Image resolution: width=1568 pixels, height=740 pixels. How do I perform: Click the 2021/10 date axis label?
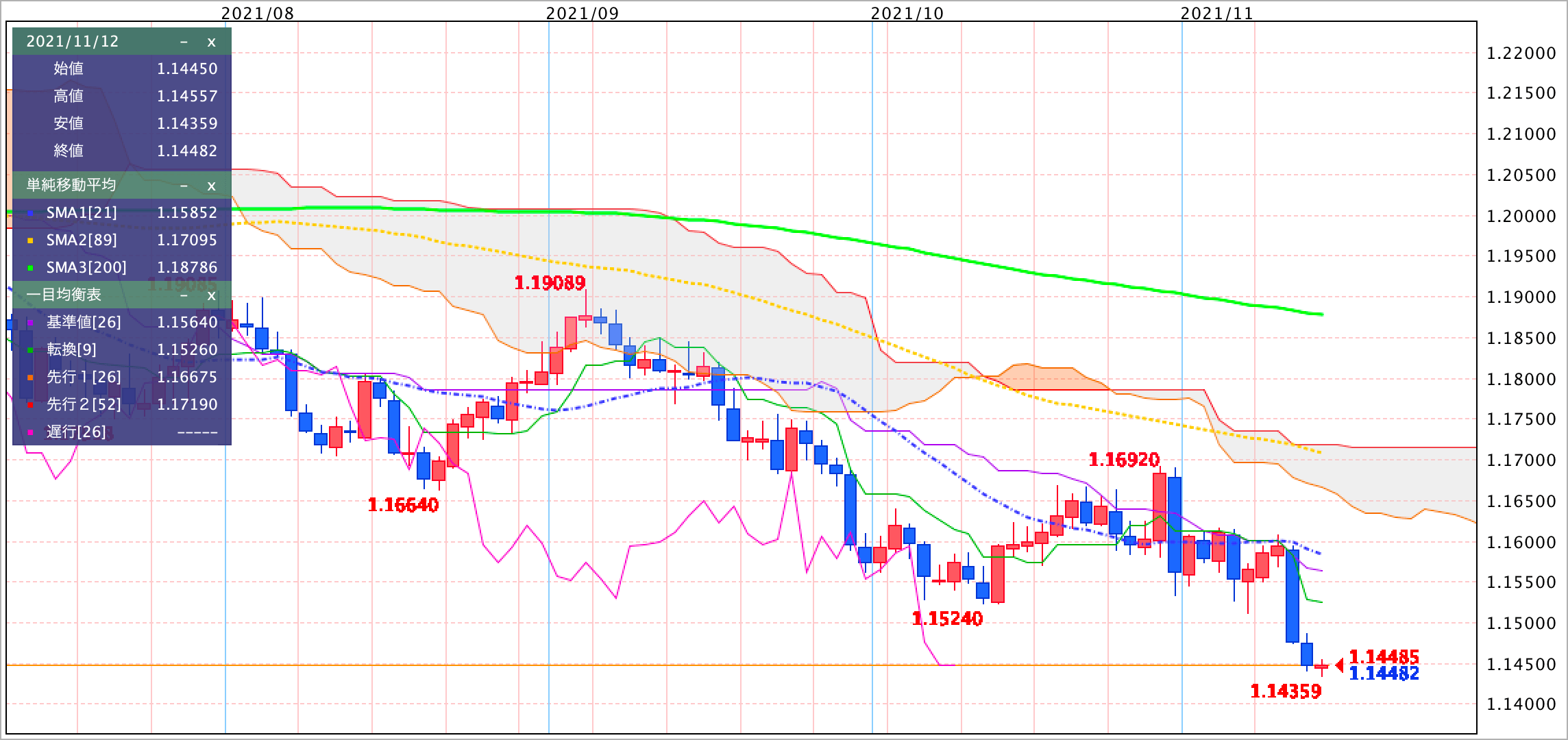(907, 14)
